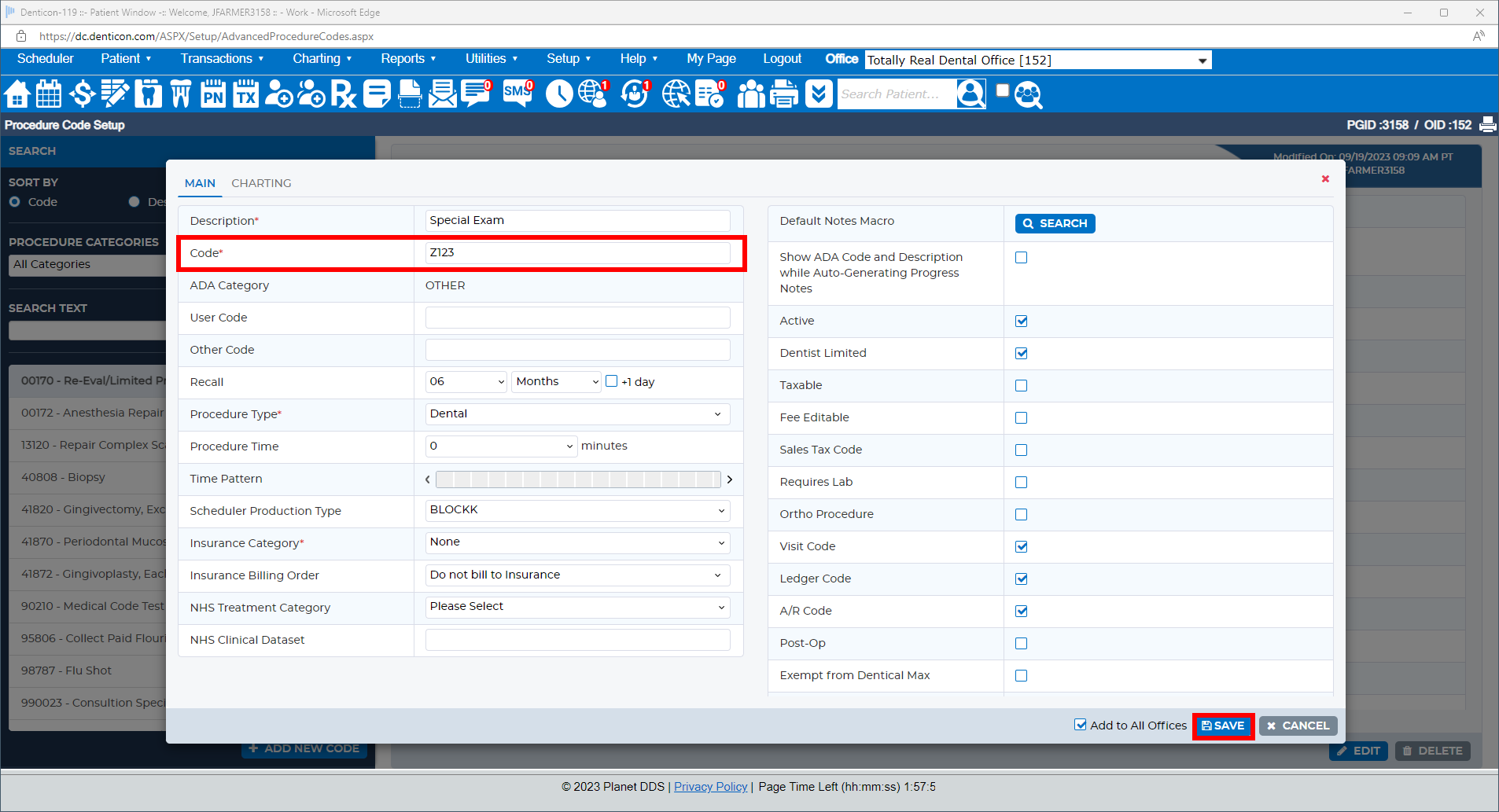Screen dimensions: 1499x812
Task: Click the Default Notes Macro SEARCH button
Action: pyautogui.click(x=1055, y=223)
